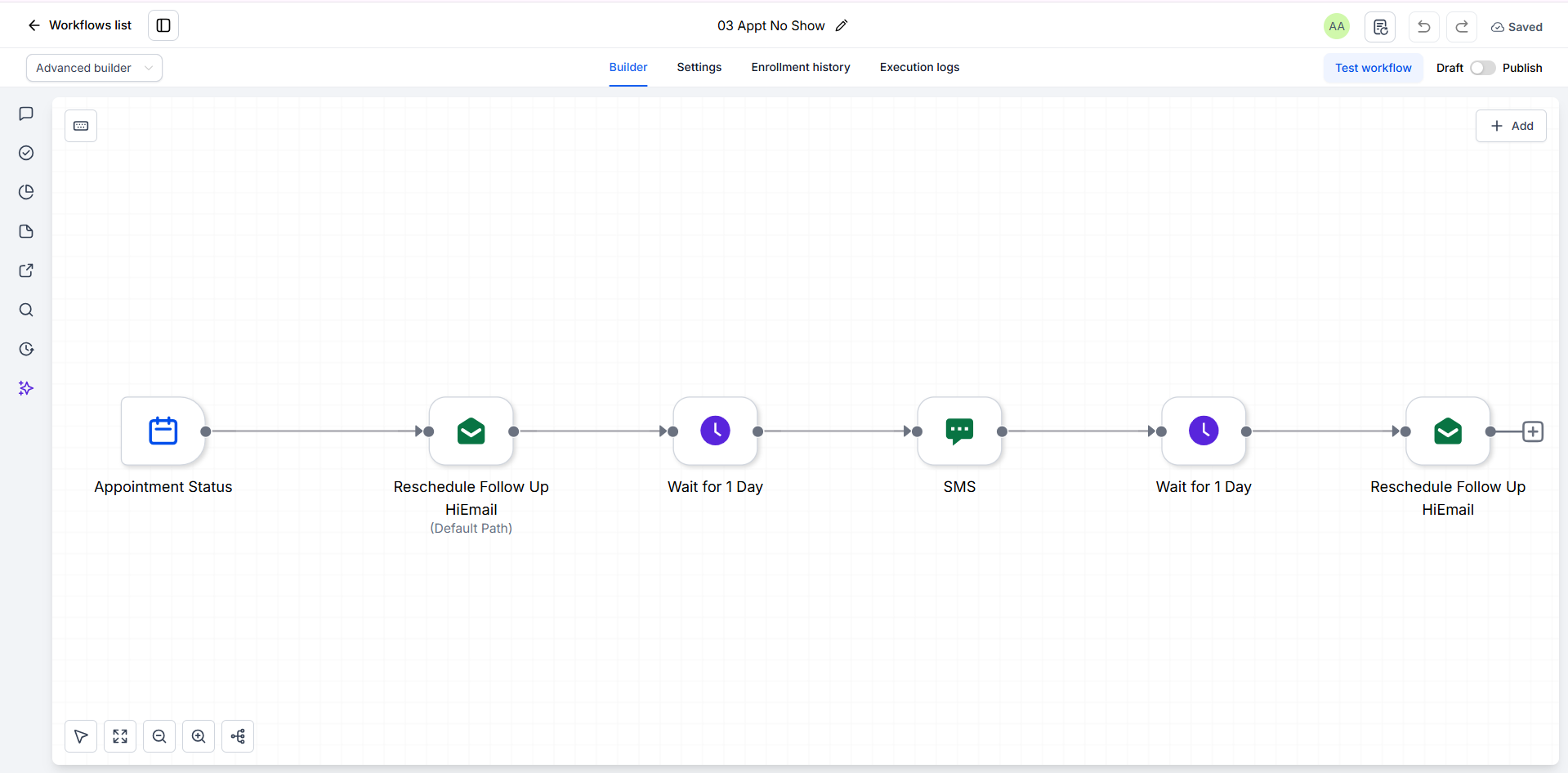Open the comments sidebar icon

[26, 114]
